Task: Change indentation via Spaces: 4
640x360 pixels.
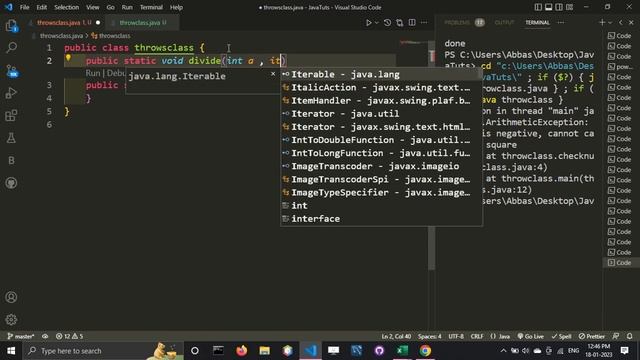Action: click(429, 336)
